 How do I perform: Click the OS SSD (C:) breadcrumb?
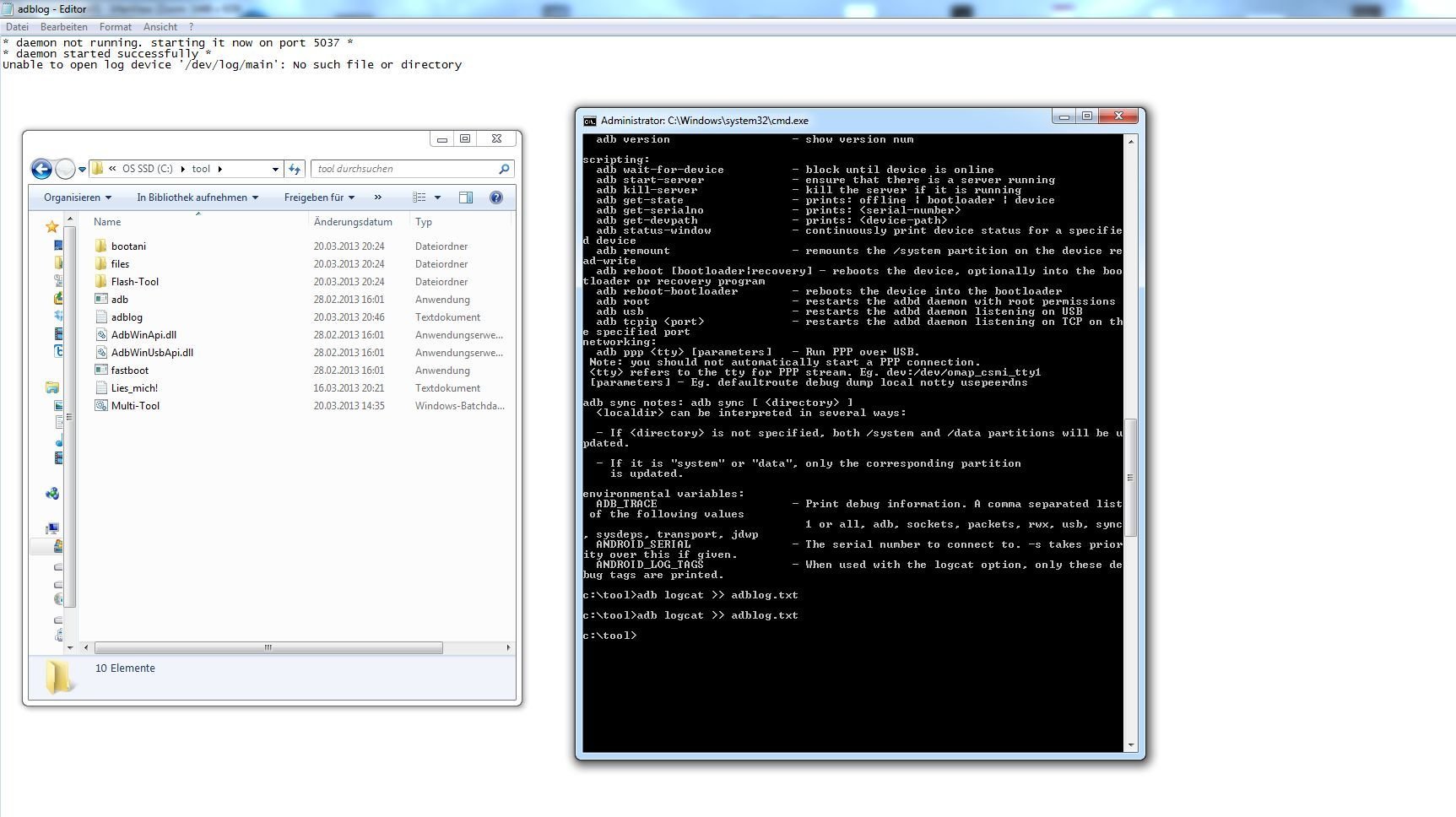point(147,169)
